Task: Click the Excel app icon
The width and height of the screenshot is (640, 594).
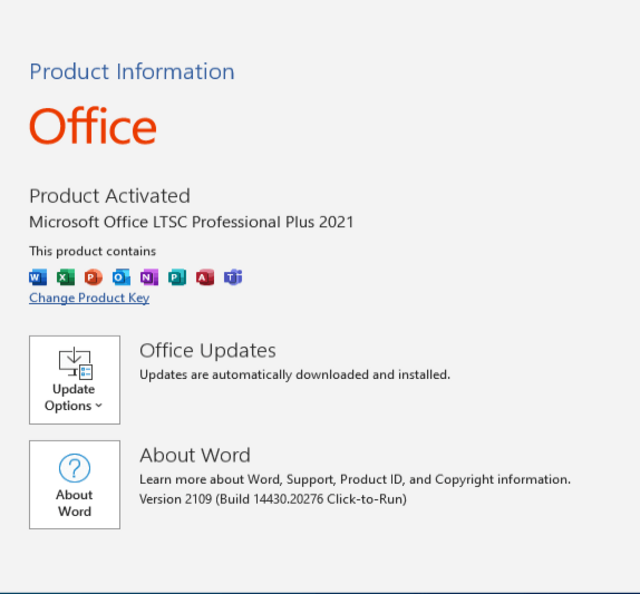Action: coord(65,277)
